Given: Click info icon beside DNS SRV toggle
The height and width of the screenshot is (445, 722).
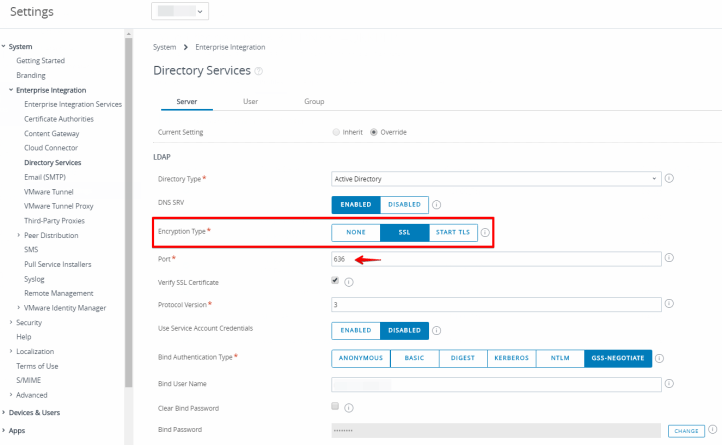Looking at the screenshot, I should [x=439, y=205].
